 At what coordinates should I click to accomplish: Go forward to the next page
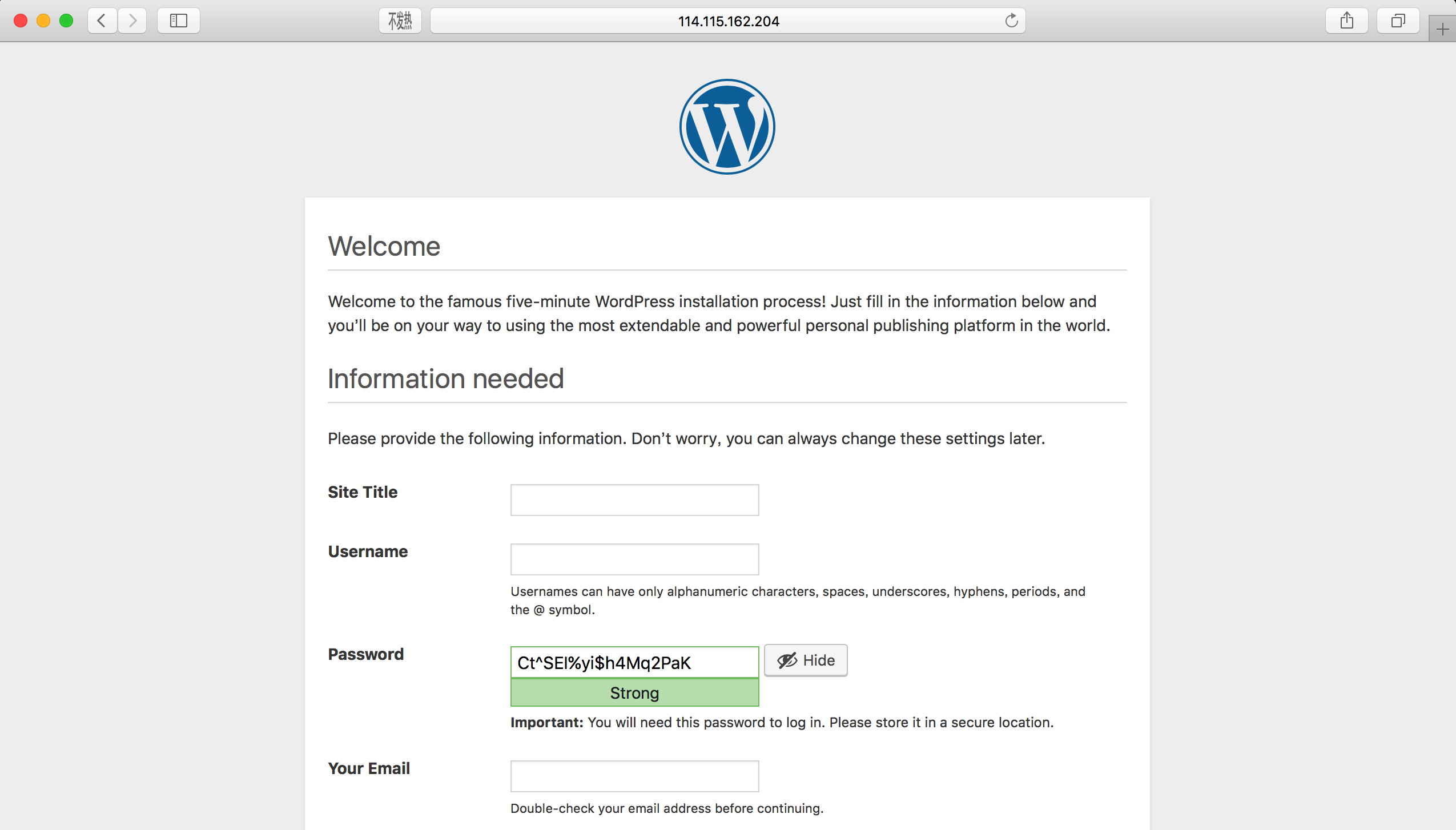pyautogui.click(x=132, y=21)
